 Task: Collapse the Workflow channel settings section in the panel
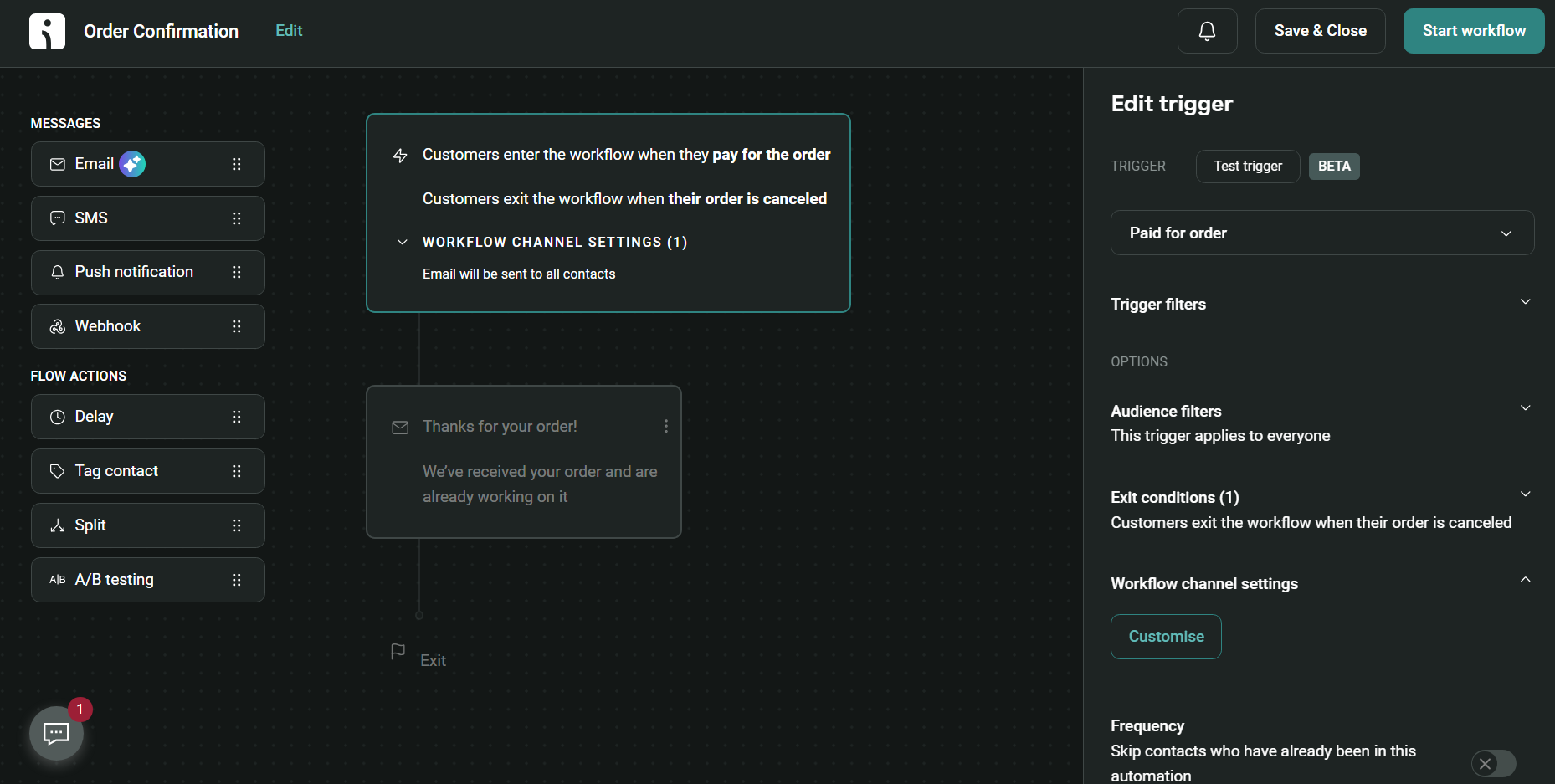(x=1525, y=580)
